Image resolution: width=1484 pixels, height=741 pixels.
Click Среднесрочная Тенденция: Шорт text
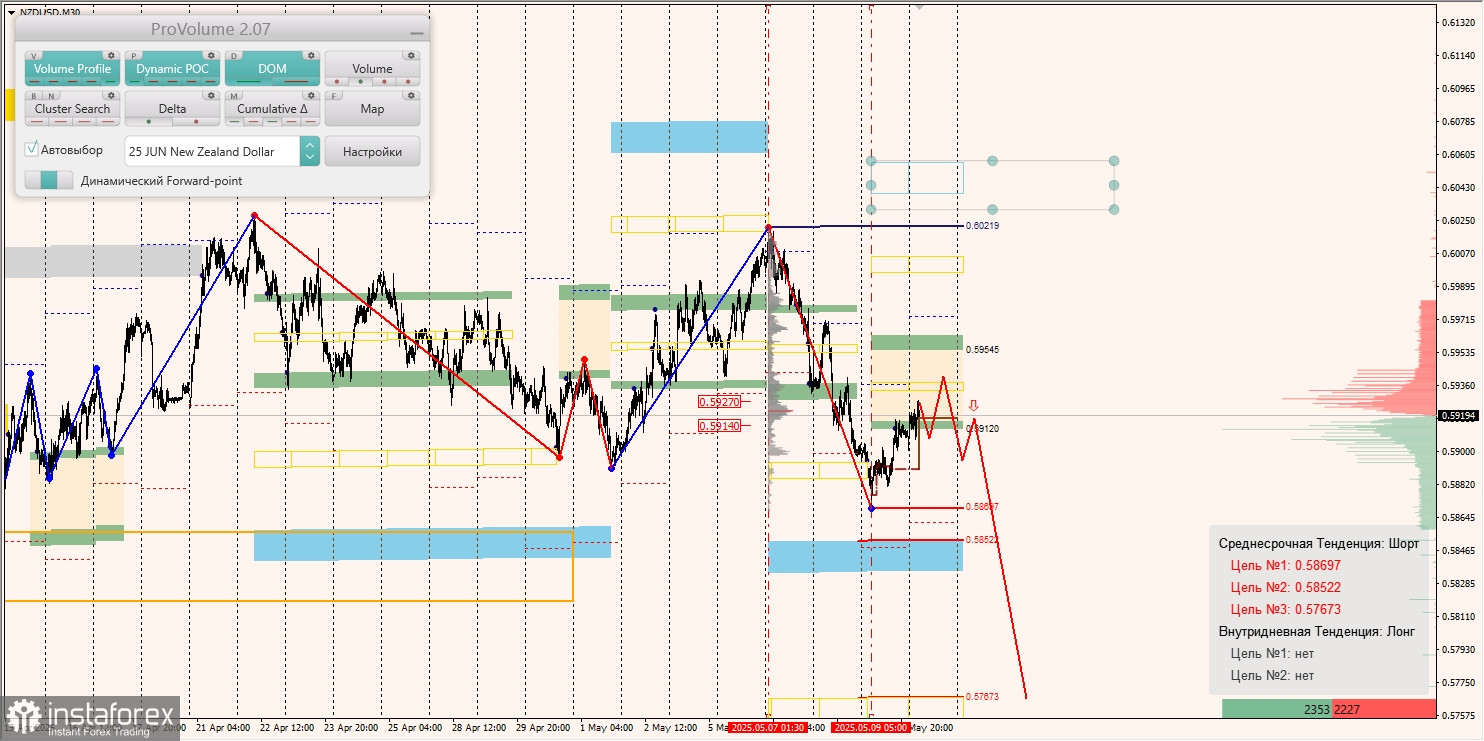[x=1318, y=543]
